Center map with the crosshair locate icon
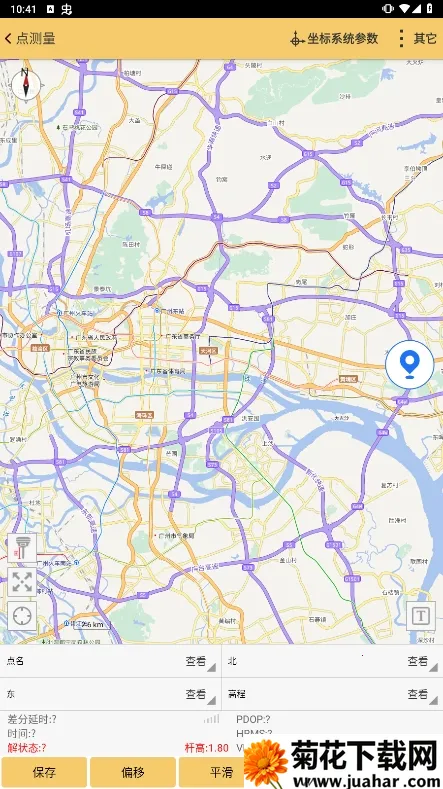Screen dimensions: 443x789 [22, 616]
